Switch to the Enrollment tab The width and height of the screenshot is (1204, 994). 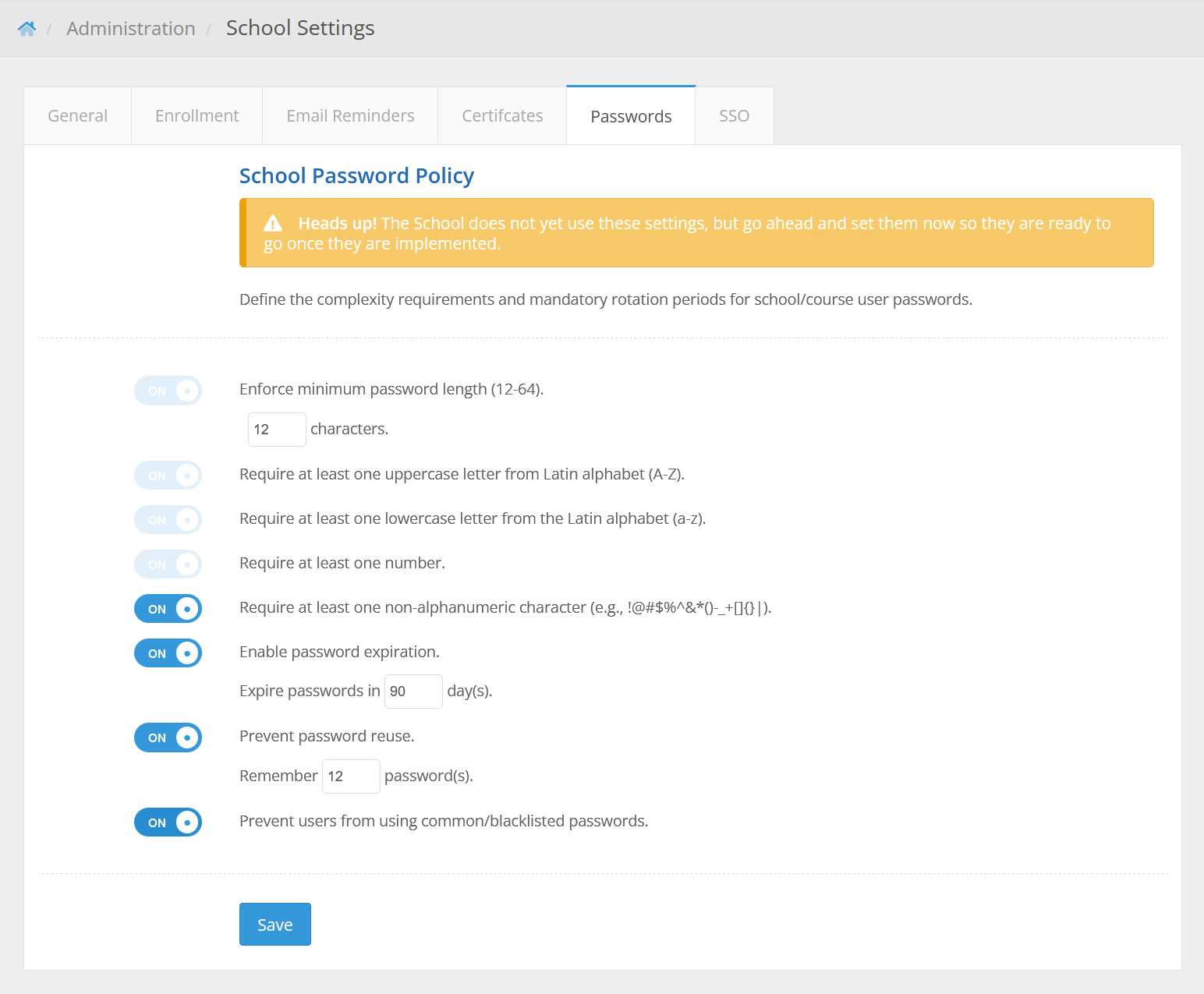click(197, 116)
